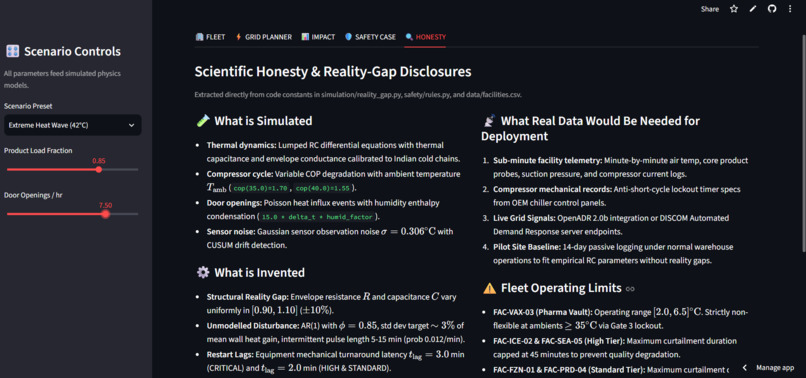Switch to the GRID PLANNER tab

click(263, 37)
